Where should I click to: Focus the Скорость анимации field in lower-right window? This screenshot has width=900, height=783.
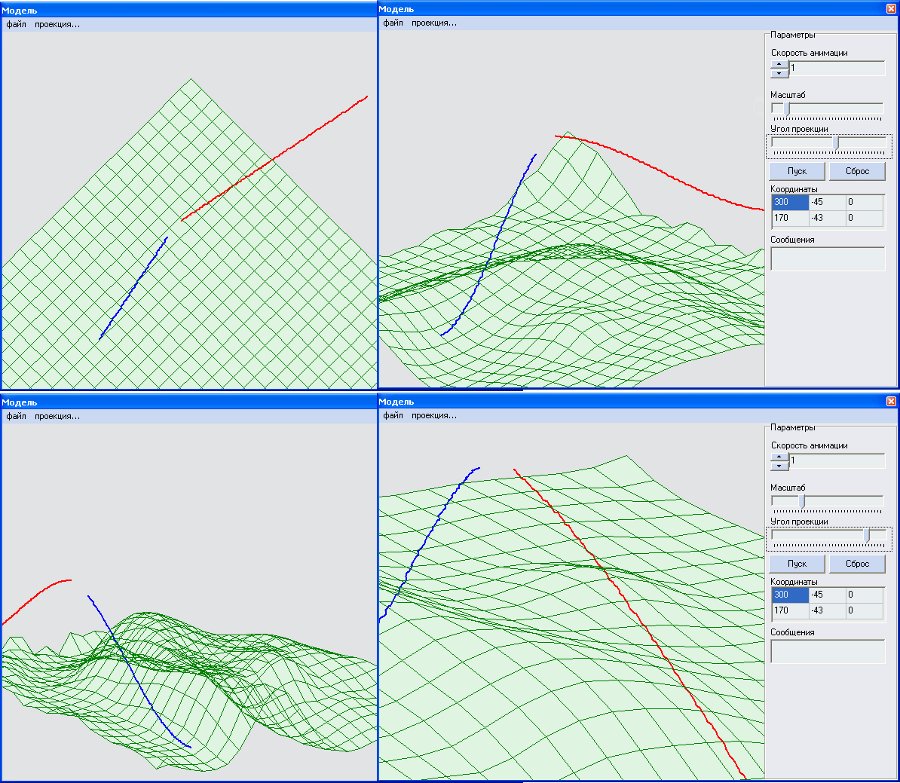pyautogui.click(x=837, y=461)
